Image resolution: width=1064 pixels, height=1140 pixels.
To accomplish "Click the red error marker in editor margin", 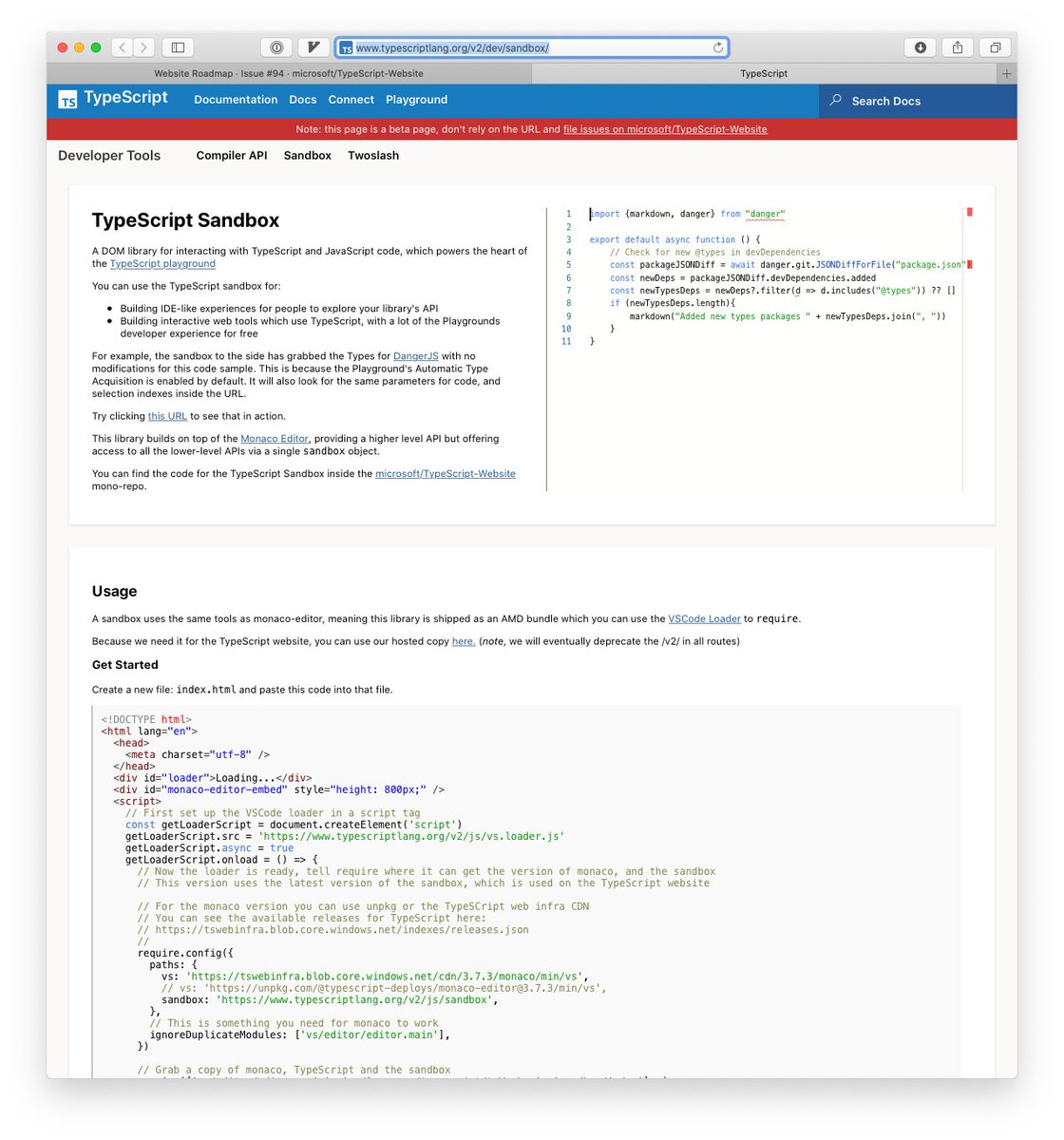I will click(969, 213).
